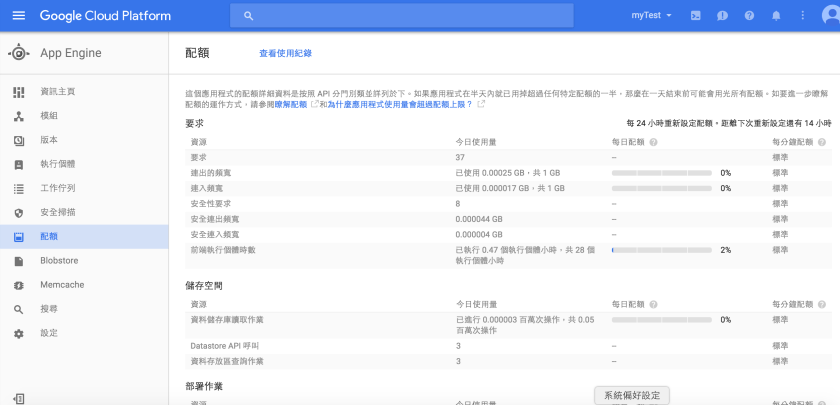The width and height of the screenshot is (840, 405).
Task: Click the search input field
Action: [402, 16]
